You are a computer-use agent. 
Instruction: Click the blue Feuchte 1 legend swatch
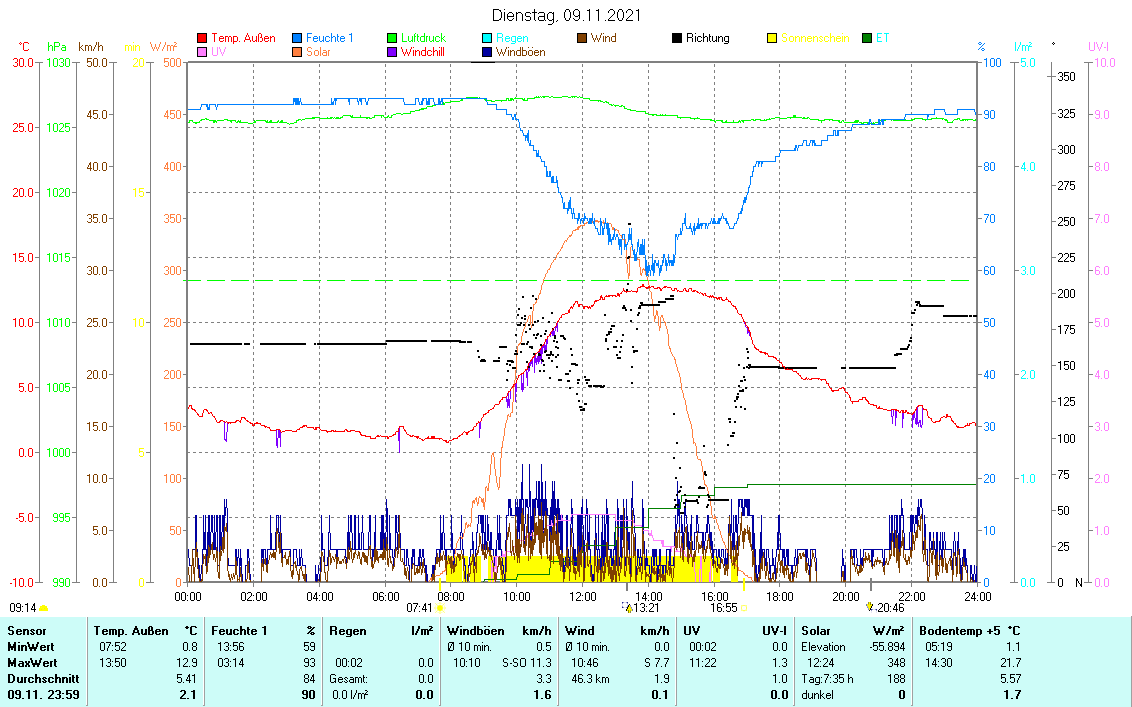click(297, 38)
